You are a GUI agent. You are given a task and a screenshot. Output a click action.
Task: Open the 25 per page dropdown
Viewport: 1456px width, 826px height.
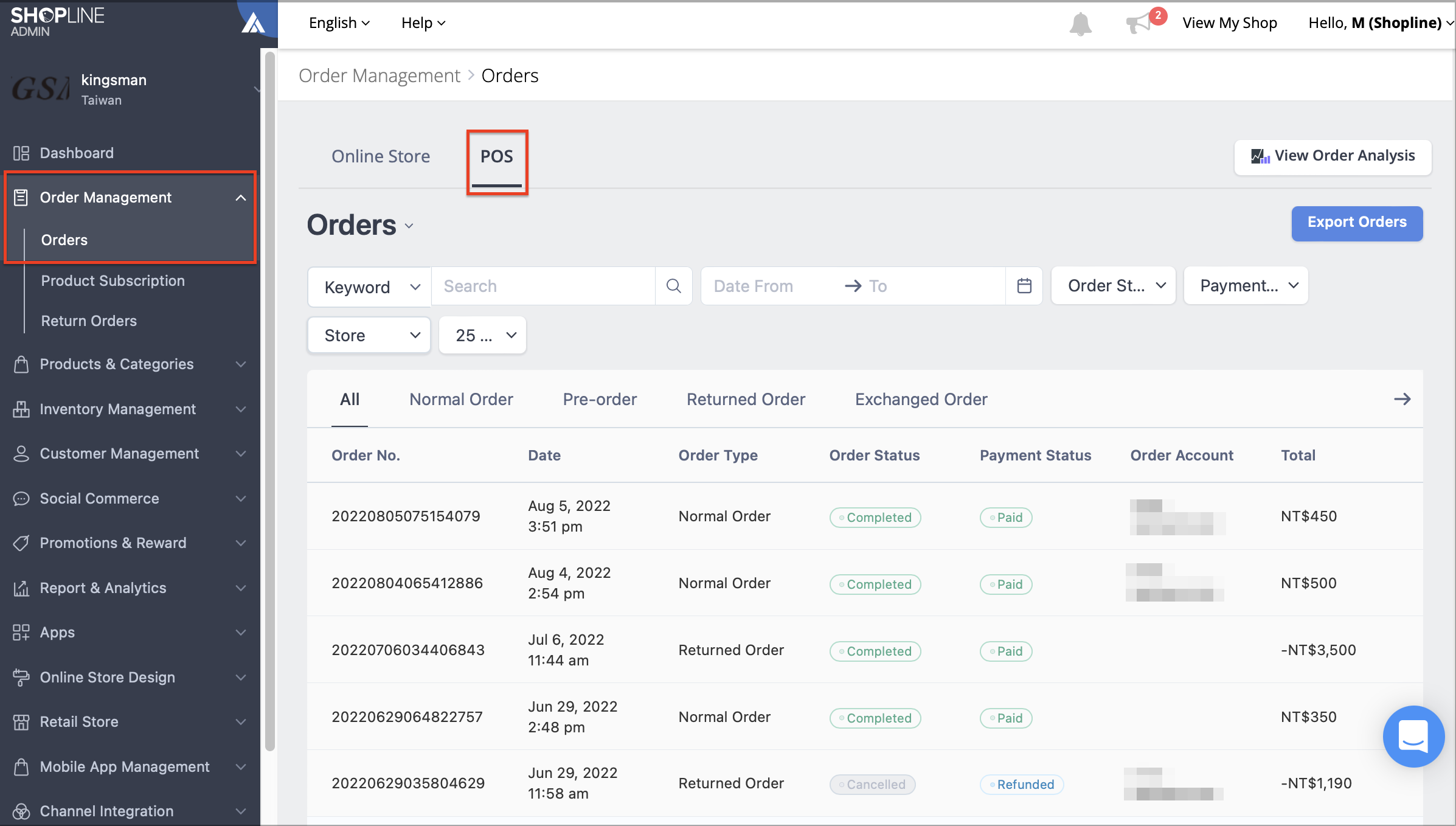pyautogui.click(x=483, y=335)
